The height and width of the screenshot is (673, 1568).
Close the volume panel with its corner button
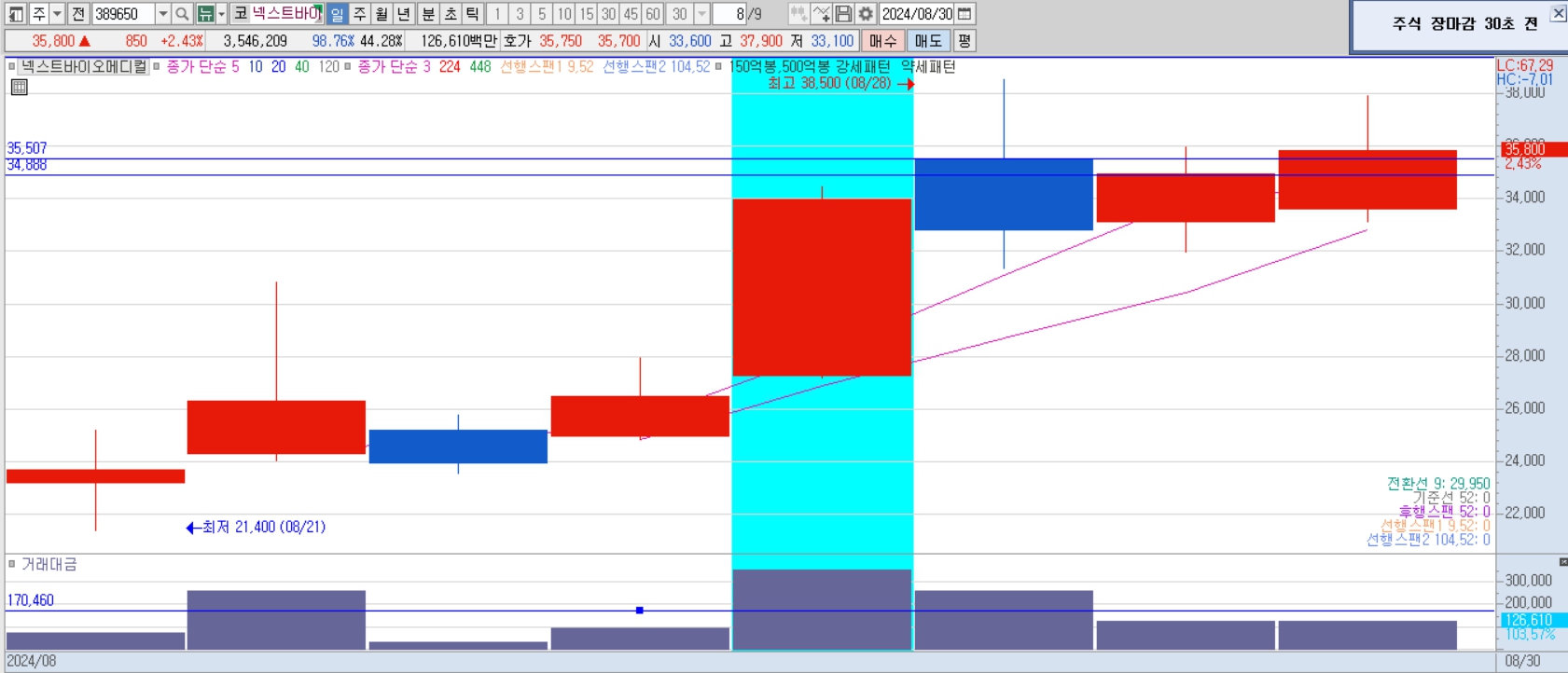1563,562
